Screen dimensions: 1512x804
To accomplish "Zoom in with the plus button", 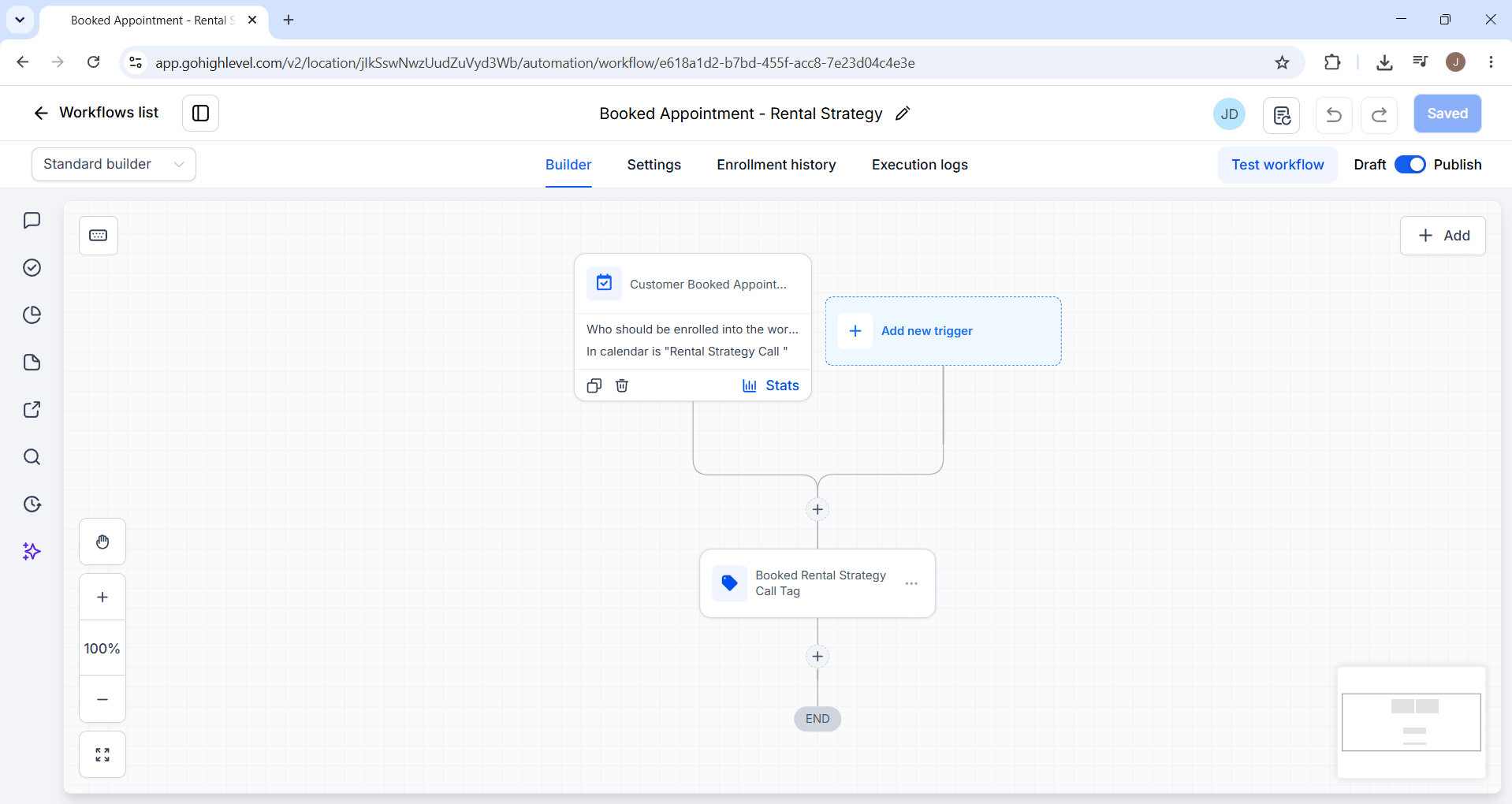I will point(102,597).
